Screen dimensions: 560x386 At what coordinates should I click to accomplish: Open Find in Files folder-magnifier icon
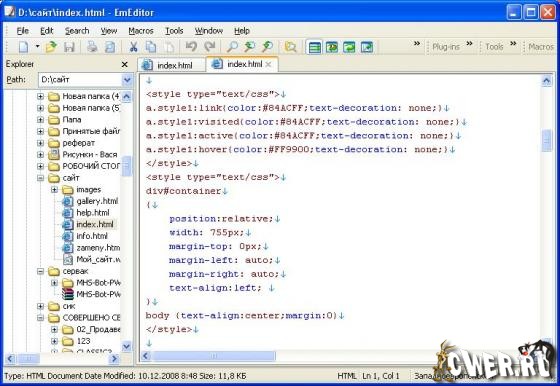click(x=290, y=47)
